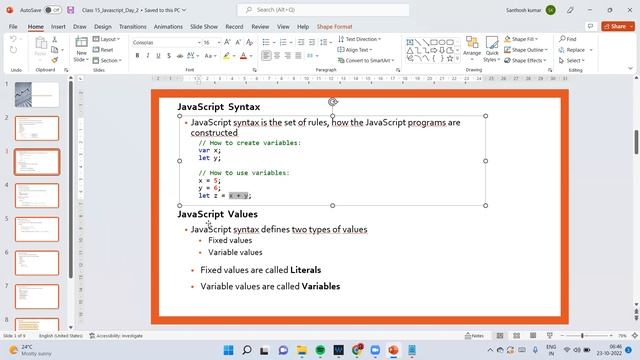The image size is (640, 360).
Task: Select slide 4 thumbnail
Action: click(x=37, y=196)
